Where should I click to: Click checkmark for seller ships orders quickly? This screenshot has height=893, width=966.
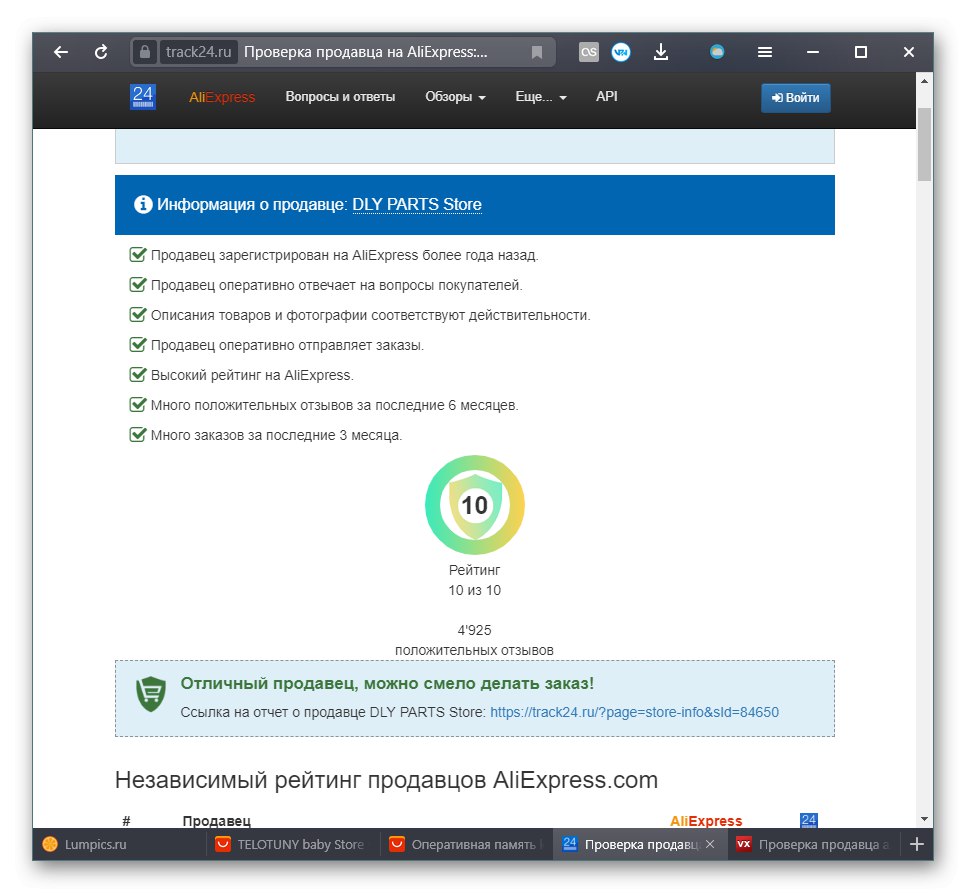coord(137,344)
